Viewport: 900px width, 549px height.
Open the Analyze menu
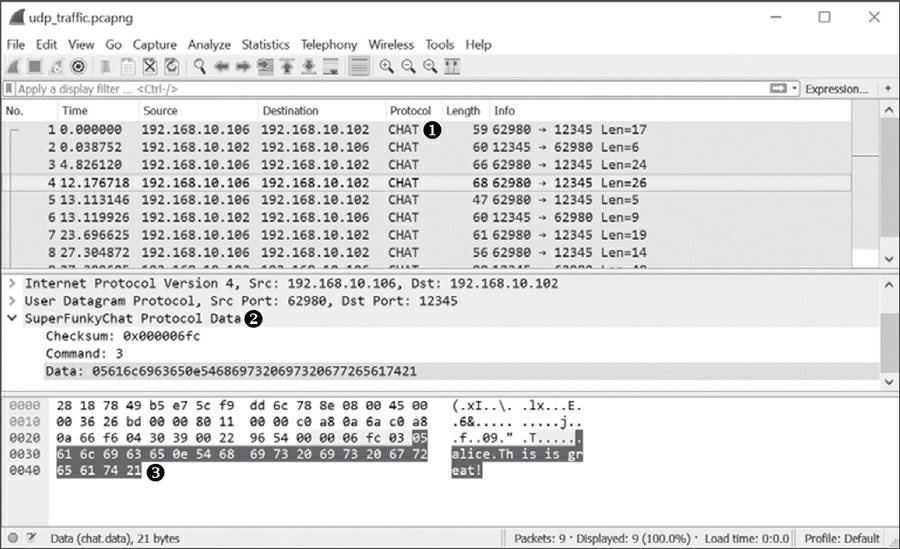(209, 45)
